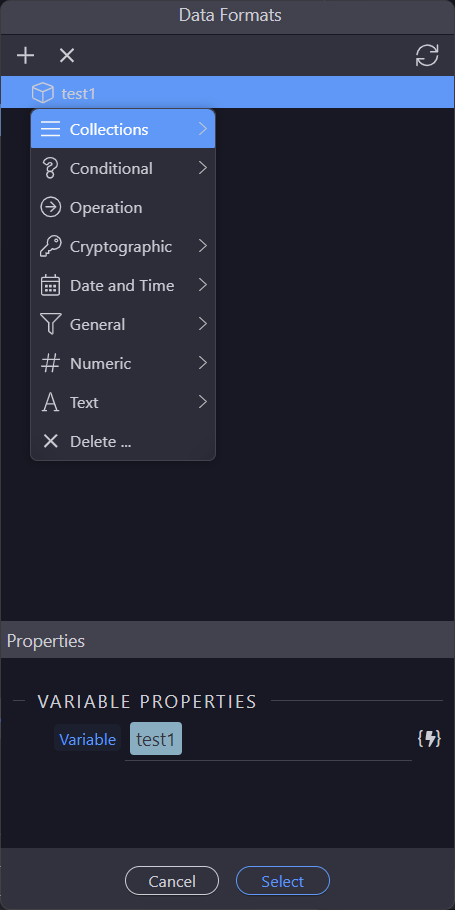Click the refresh arrows icon
This screenshot has height=910, width=455.
pyautogui.click(x=427, y=56)
